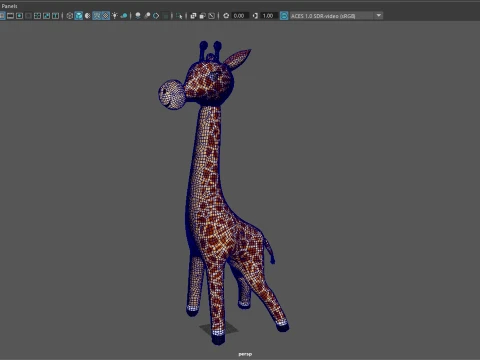Viewport: 480px width, 360px height.
Task: Toggle Depth of Field icon
Action: tap(165, 16)
